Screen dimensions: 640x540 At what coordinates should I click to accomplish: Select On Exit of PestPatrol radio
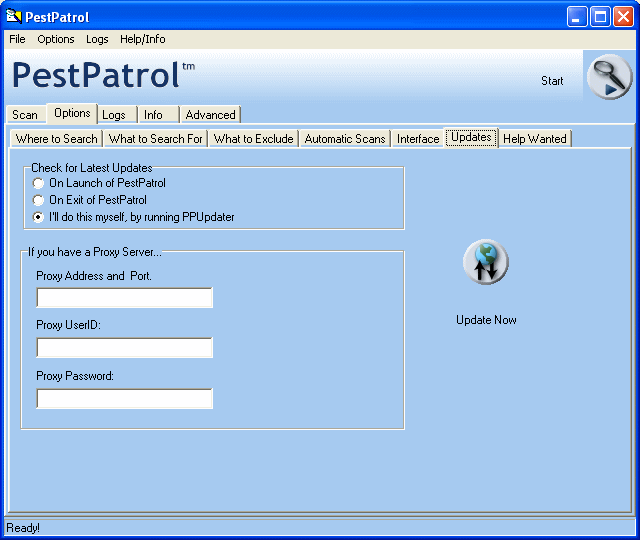coord(38,200)
